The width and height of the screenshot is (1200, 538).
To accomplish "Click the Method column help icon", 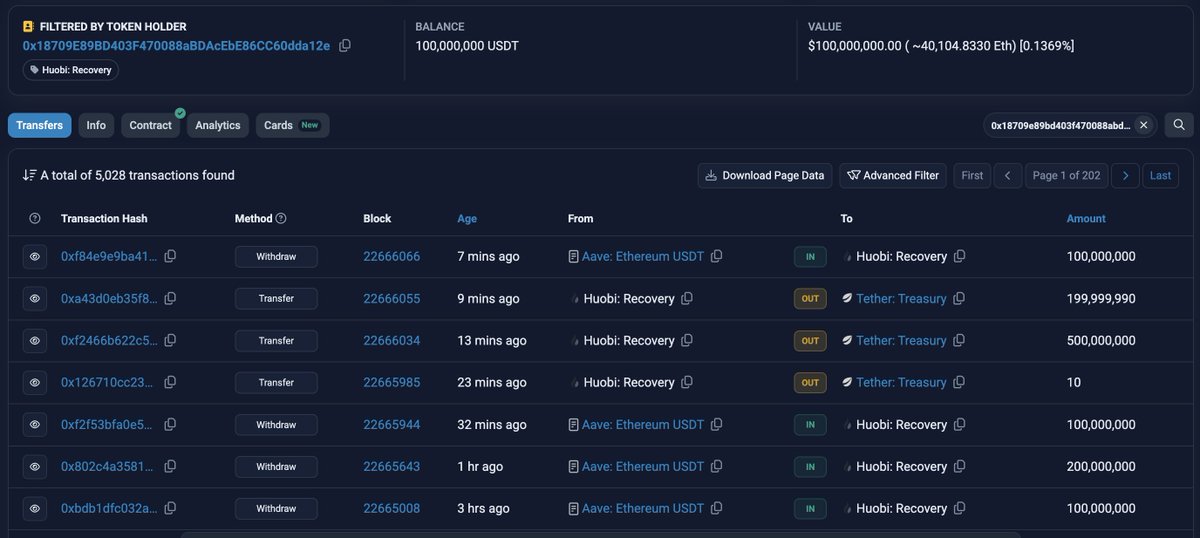I will (281, 218).
